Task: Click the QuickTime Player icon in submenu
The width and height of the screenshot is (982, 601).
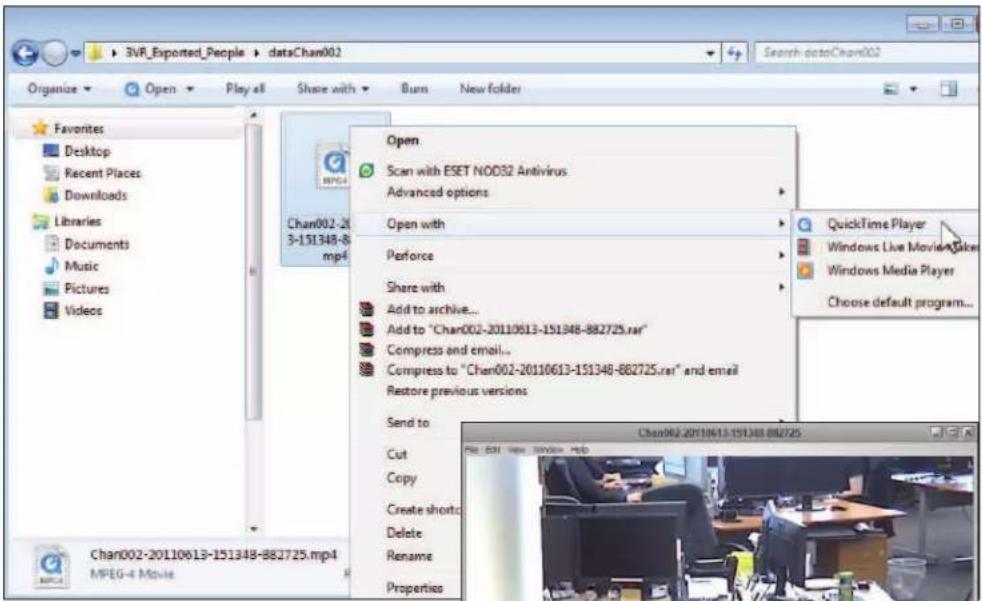Action: coord(805,225)
